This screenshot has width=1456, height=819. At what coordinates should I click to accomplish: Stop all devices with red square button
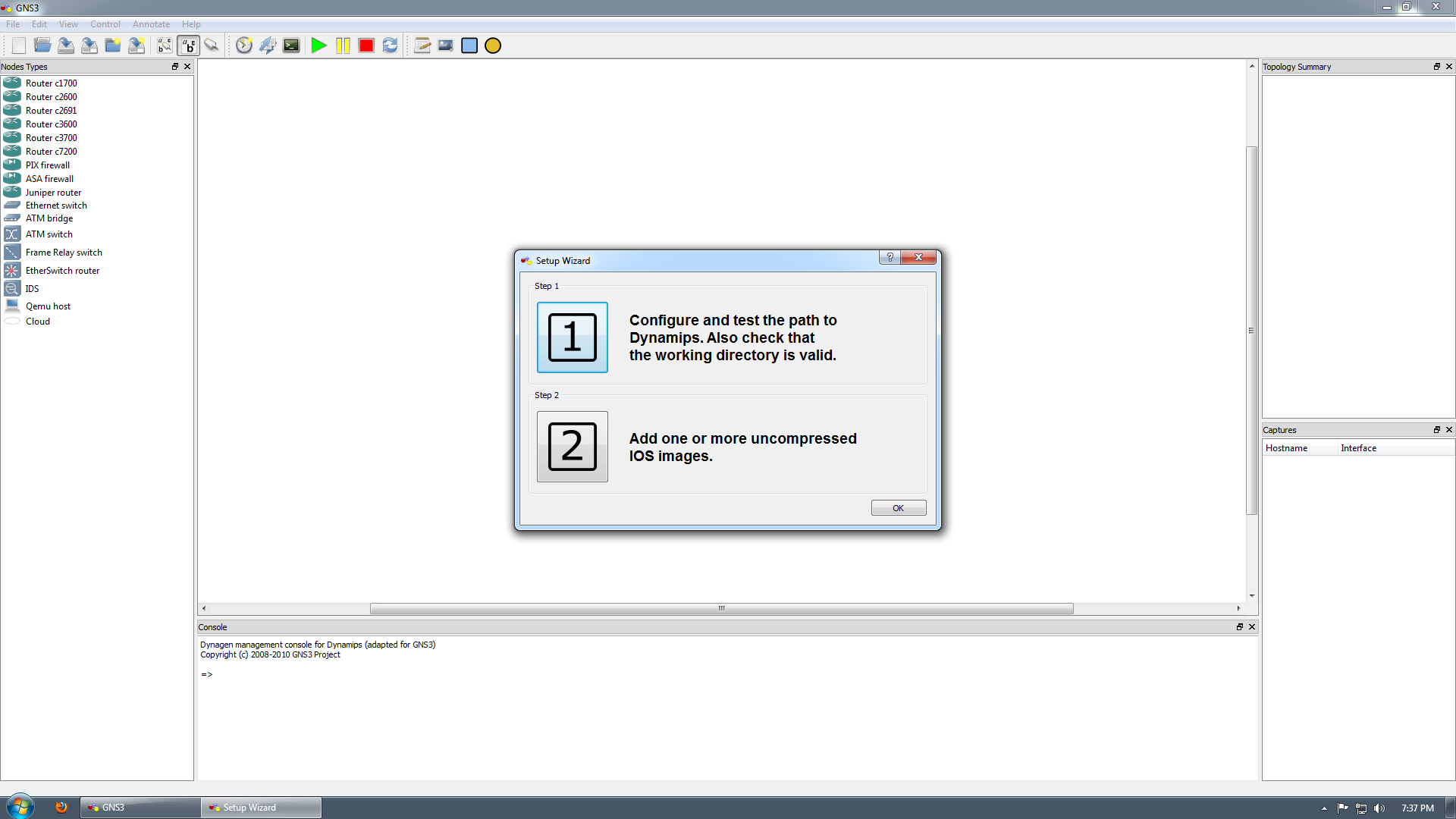[366, 45]
